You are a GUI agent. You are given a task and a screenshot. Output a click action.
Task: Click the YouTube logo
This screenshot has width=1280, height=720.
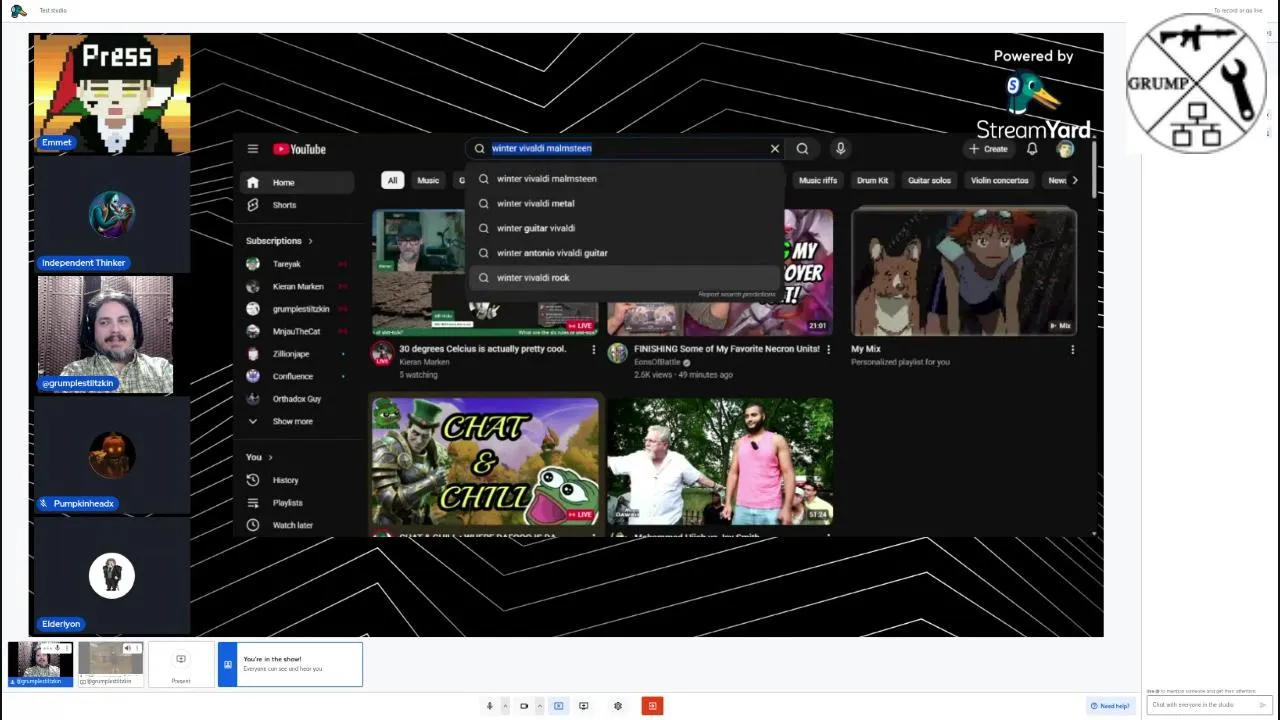[299, 149]
